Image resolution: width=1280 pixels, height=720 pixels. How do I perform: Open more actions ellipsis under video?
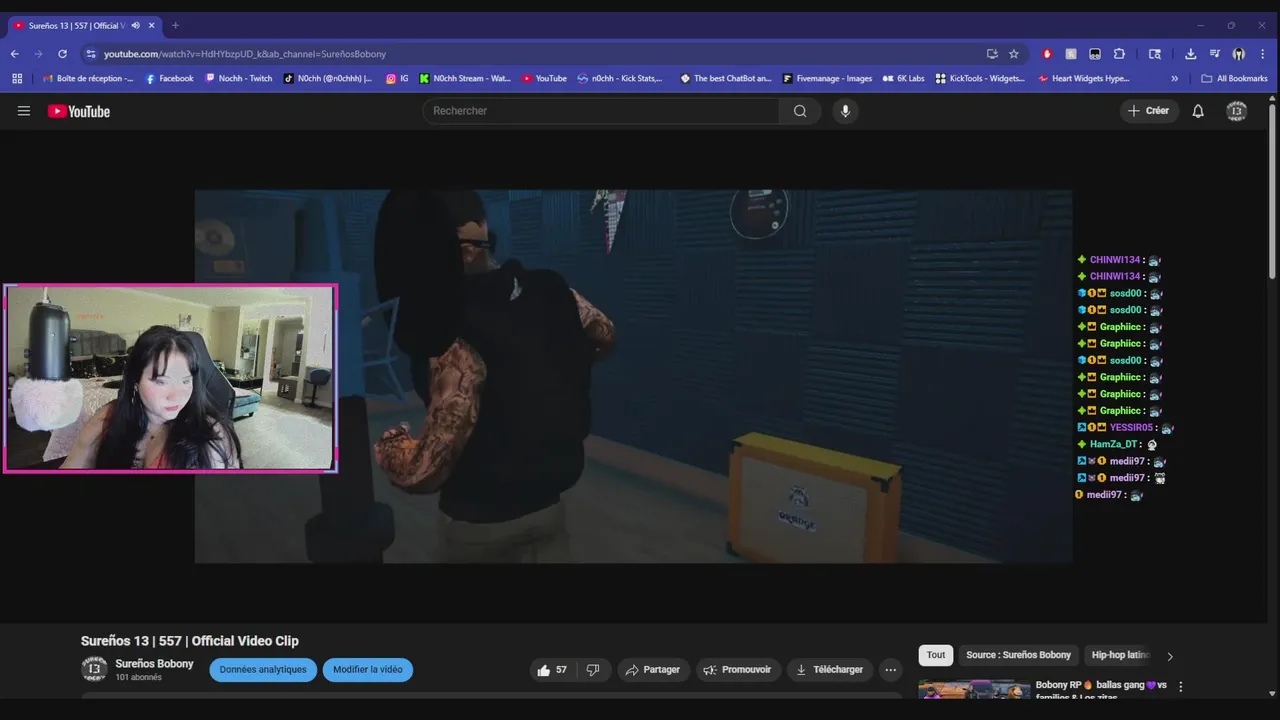891,670
